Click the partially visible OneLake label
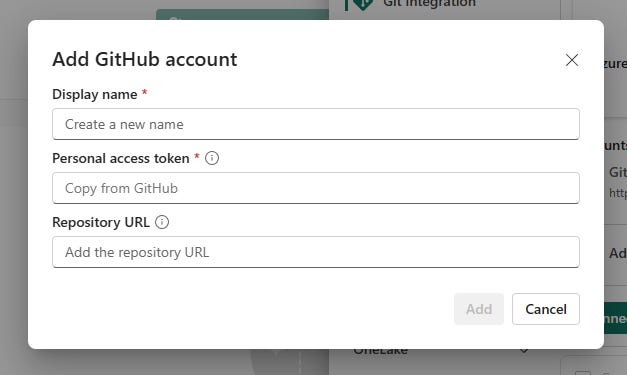 [x=381, y=351]
